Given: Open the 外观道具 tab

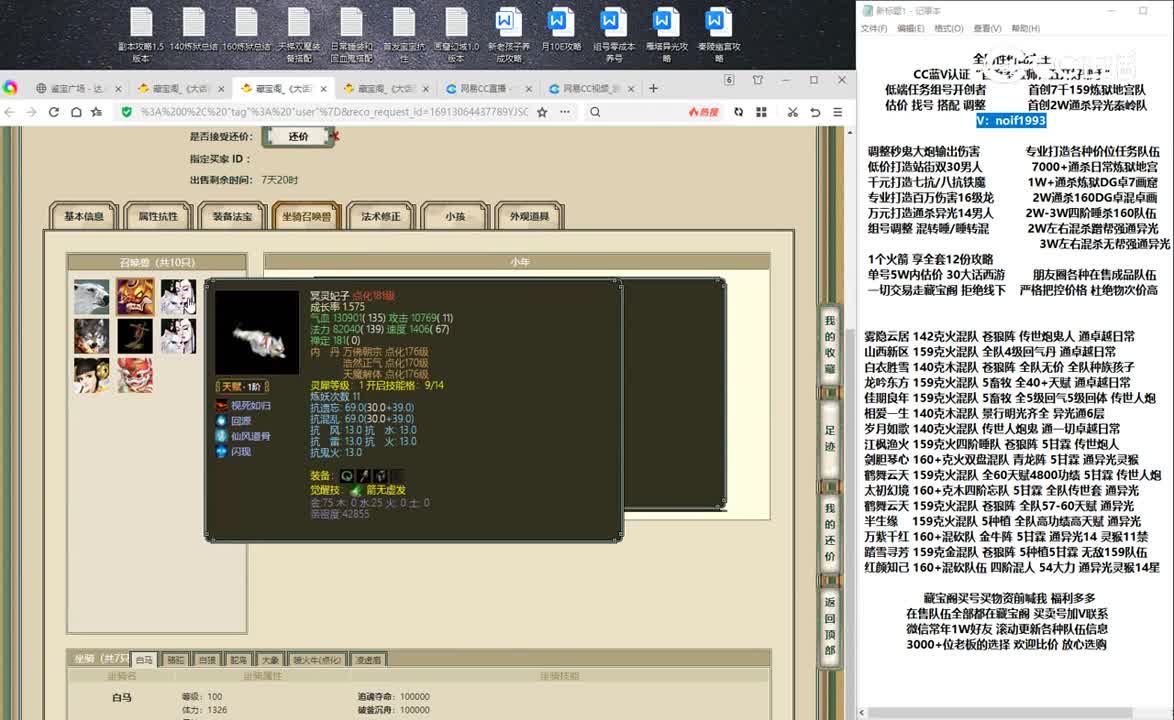Looking at the screenshot, I should [529, 216].
